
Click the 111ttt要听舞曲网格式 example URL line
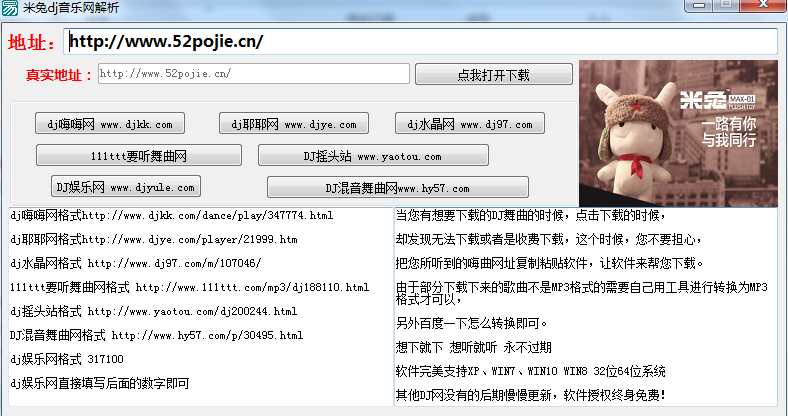pos(189,287)
